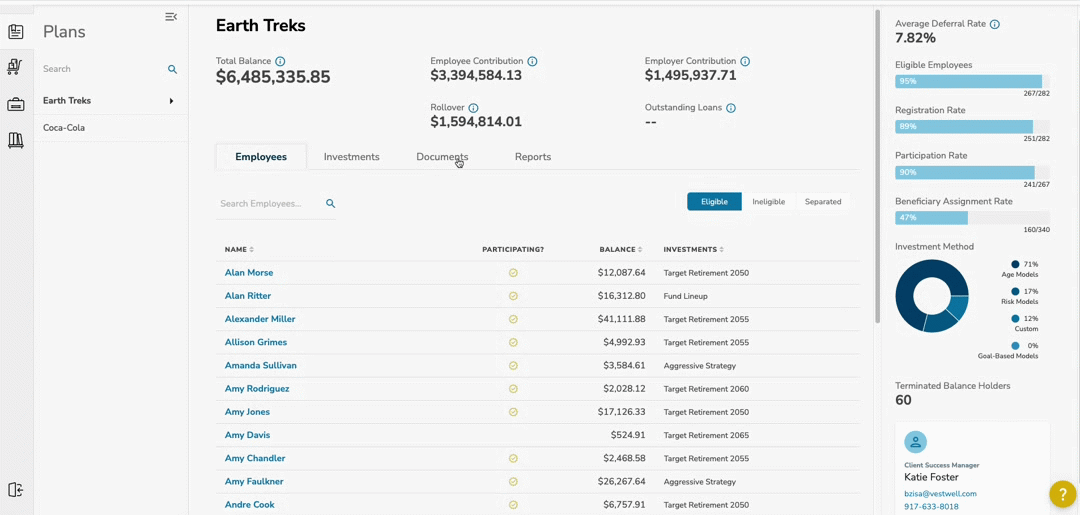1080x515 pixels.
Task: Click Amanda Sullivan's participating check icon
Action: tap(513, 366)
